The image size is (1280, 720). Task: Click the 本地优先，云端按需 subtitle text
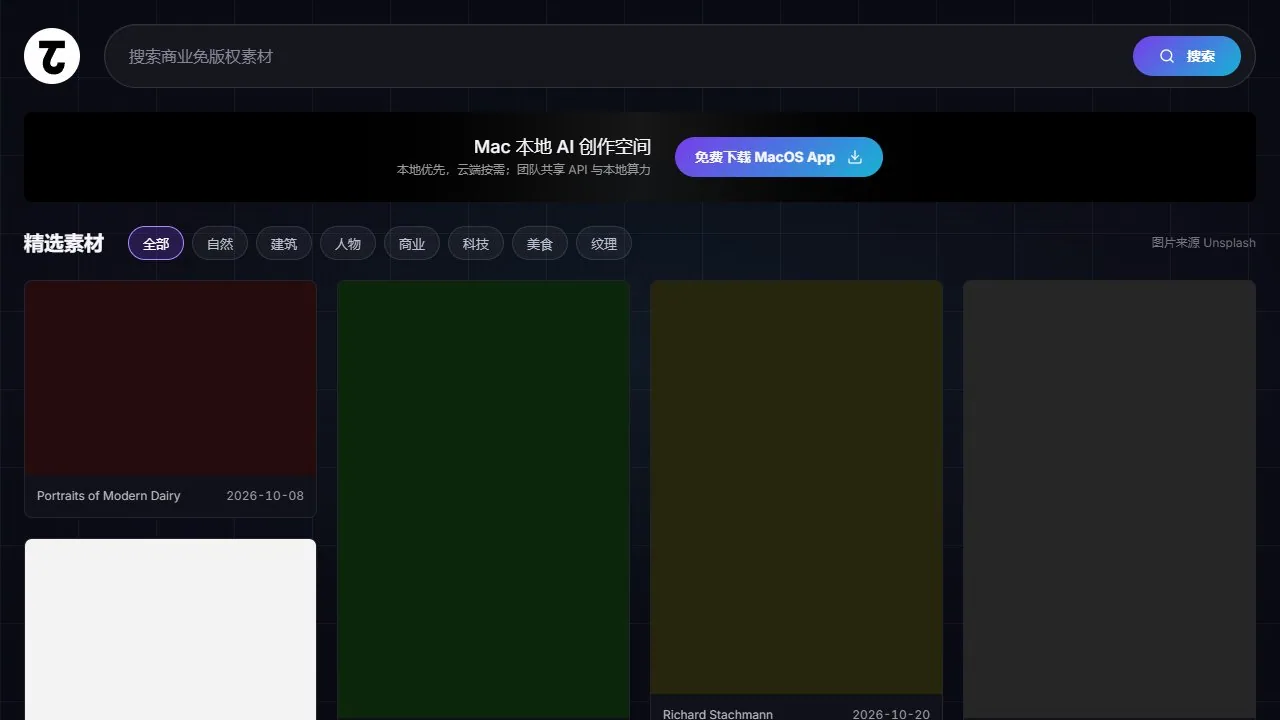[524, 170]
